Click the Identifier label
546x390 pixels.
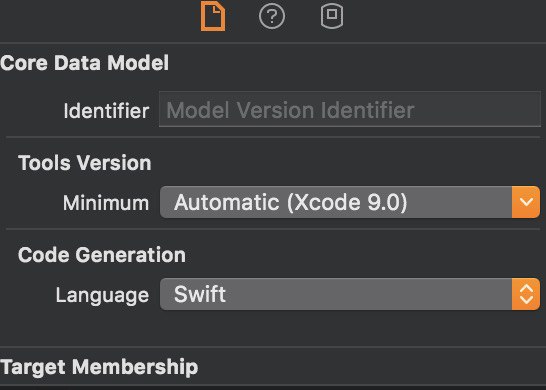click(106, 111)
